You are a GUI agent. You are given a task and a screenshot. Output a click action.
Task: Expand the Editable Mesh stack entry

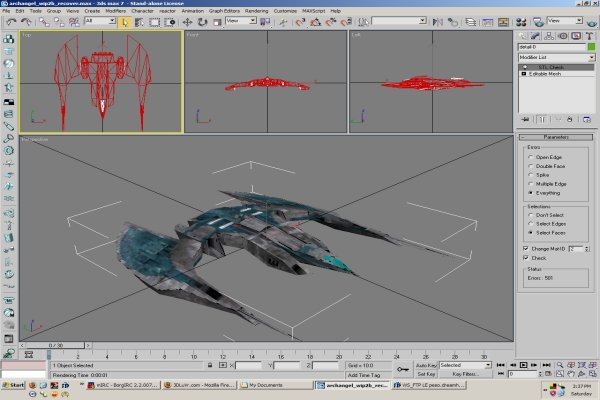(524, 73)
